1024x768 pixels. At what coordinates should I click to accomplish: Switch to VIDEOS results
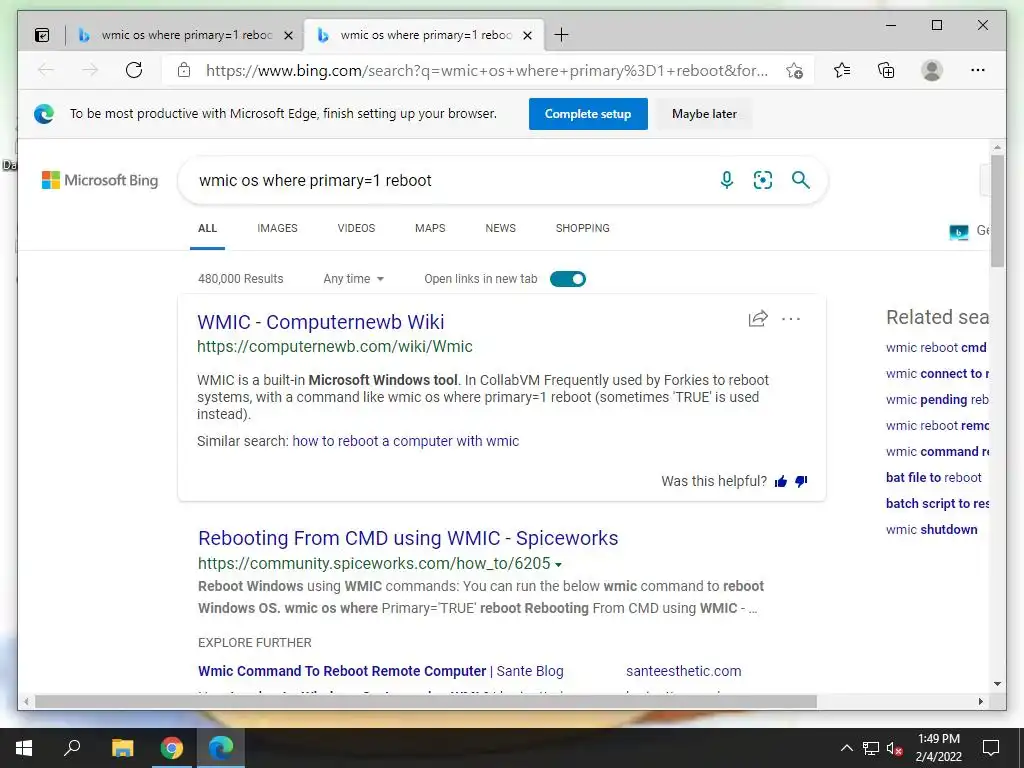pos(356,228)
